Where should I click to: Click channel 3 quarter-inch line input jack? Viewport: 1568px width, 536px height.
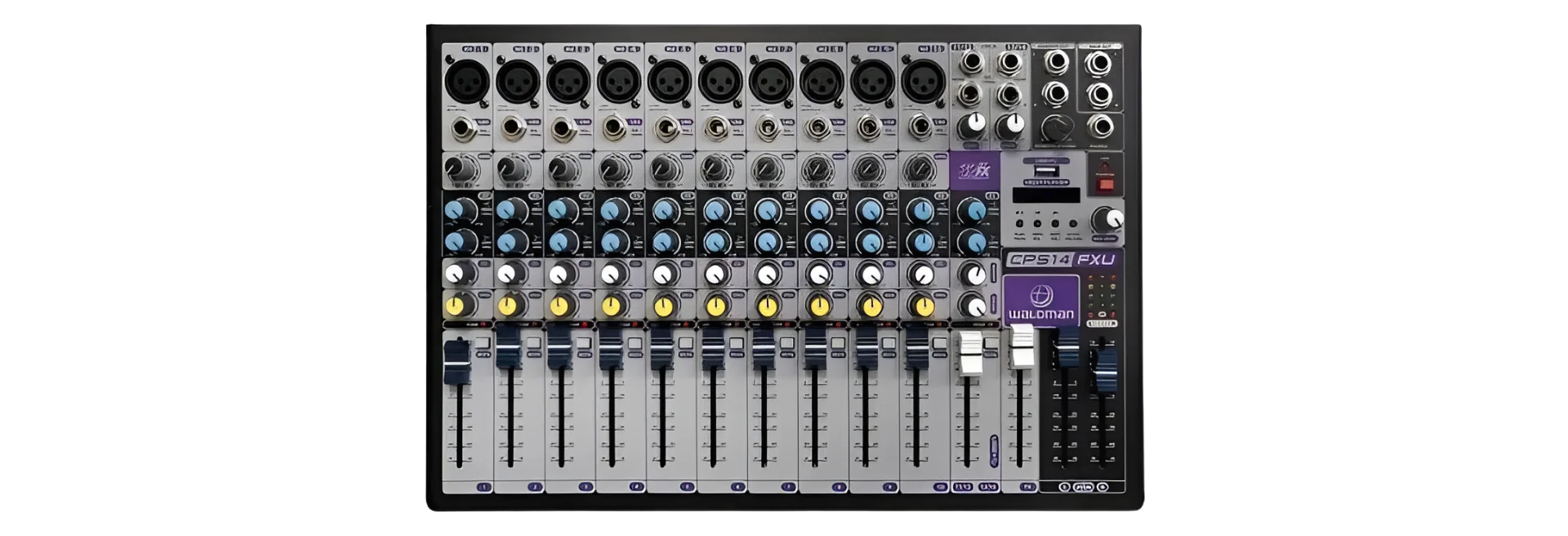point(564,128)
